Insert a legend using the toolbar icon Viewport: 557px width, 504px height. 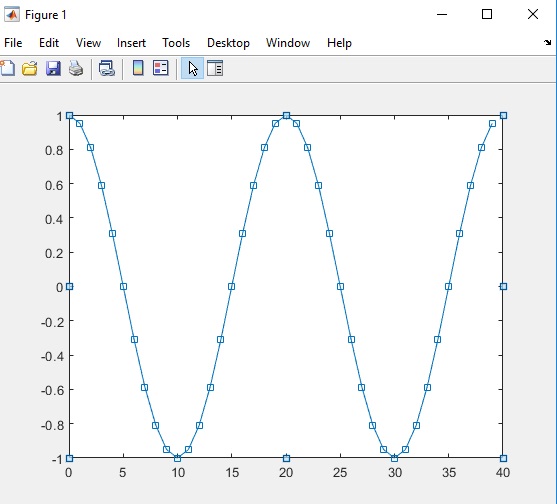pyautogui.click(x=161, y=68)
